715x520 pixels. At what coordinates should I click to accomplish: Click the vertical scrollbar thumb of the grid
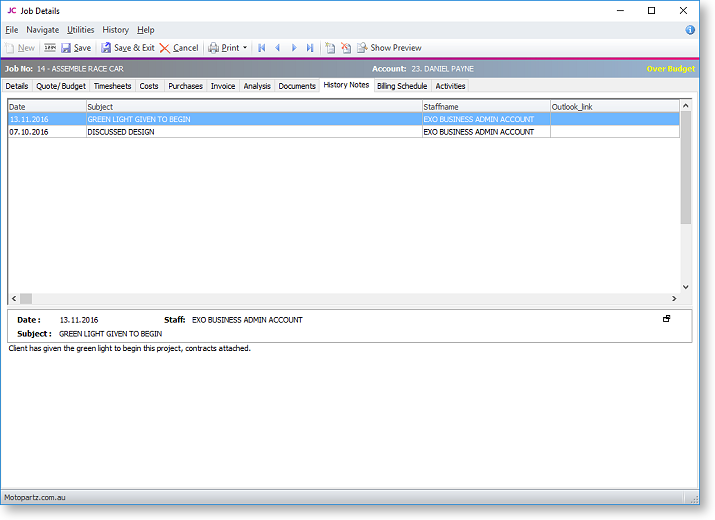pyautogui.click(x=685, y=167)
